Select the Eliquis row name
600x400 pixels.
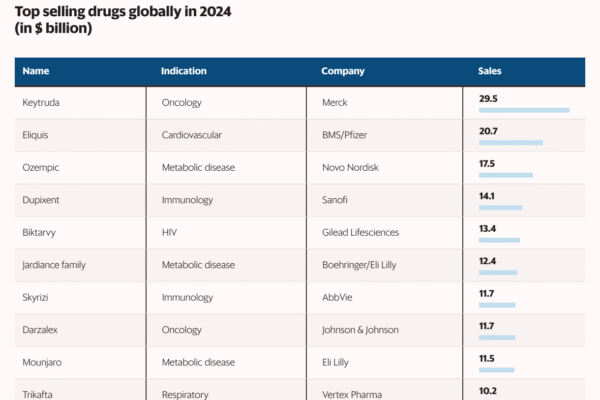tap(37, 135)
